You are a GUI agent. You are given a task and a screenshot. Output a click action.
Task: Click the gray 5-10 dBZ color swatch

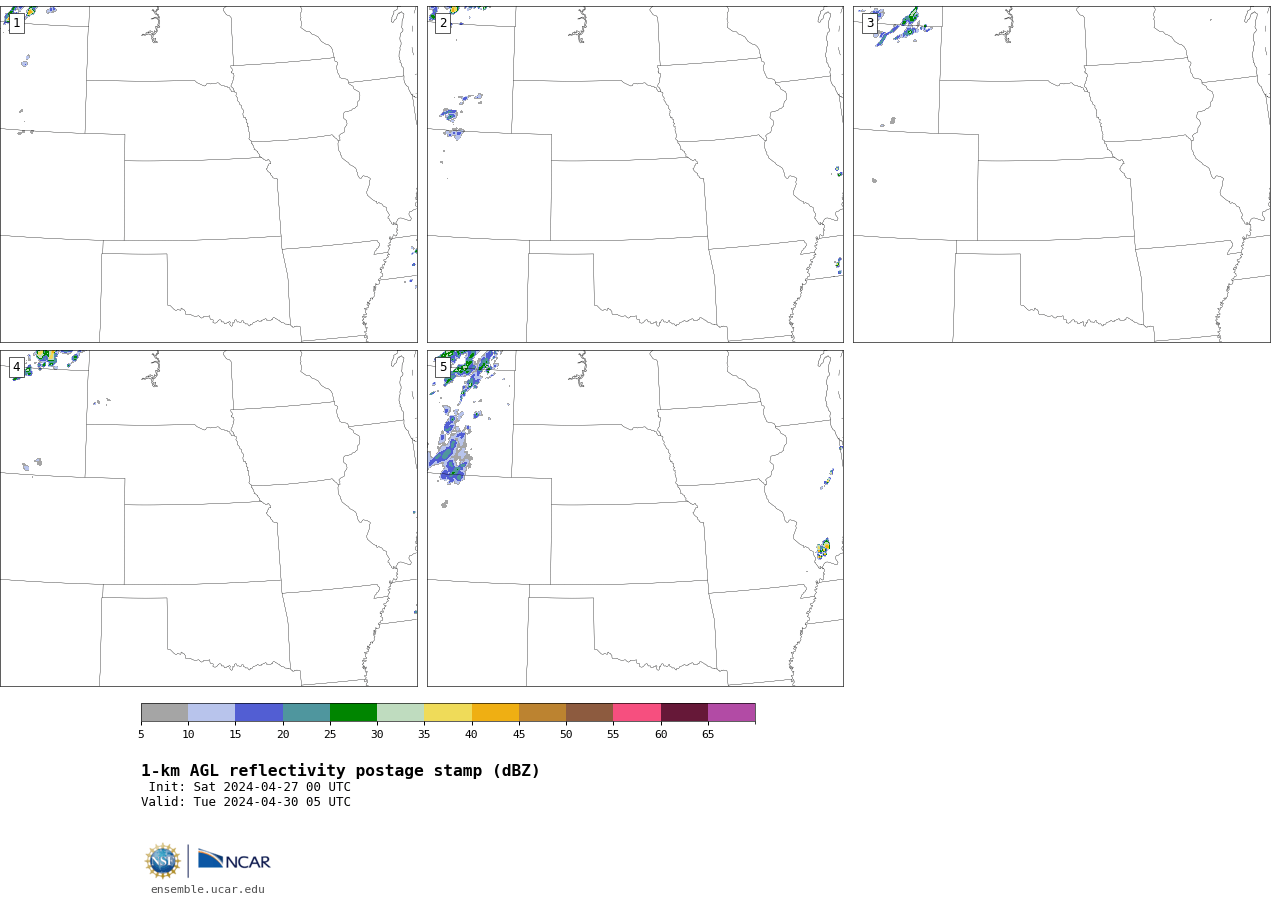(164, 713)
